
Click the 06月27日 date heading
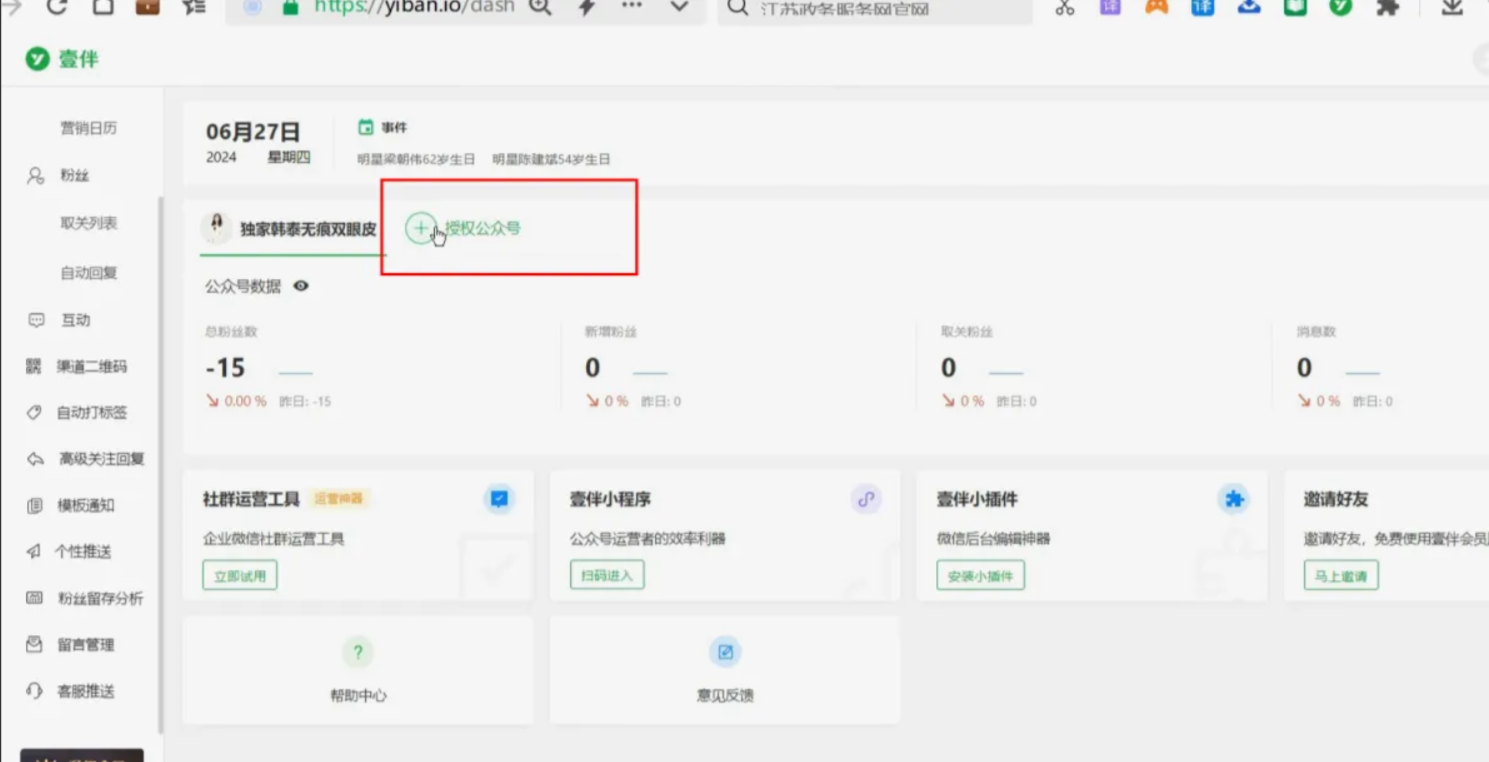[253, 132]
